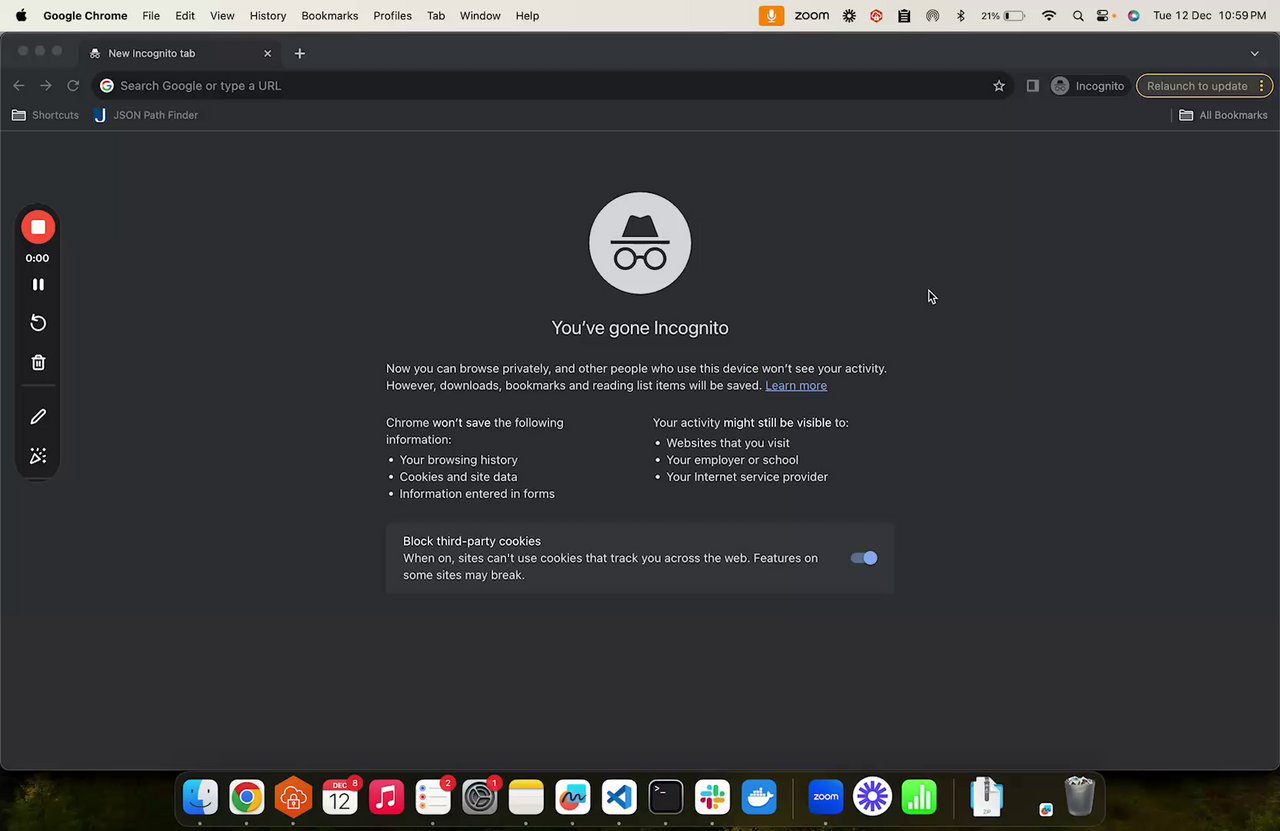Image resolution: width=1280 pixels, height=831 pixels.
Task: Open Chrome's three-dot menu
Action: pos(1263,86)
